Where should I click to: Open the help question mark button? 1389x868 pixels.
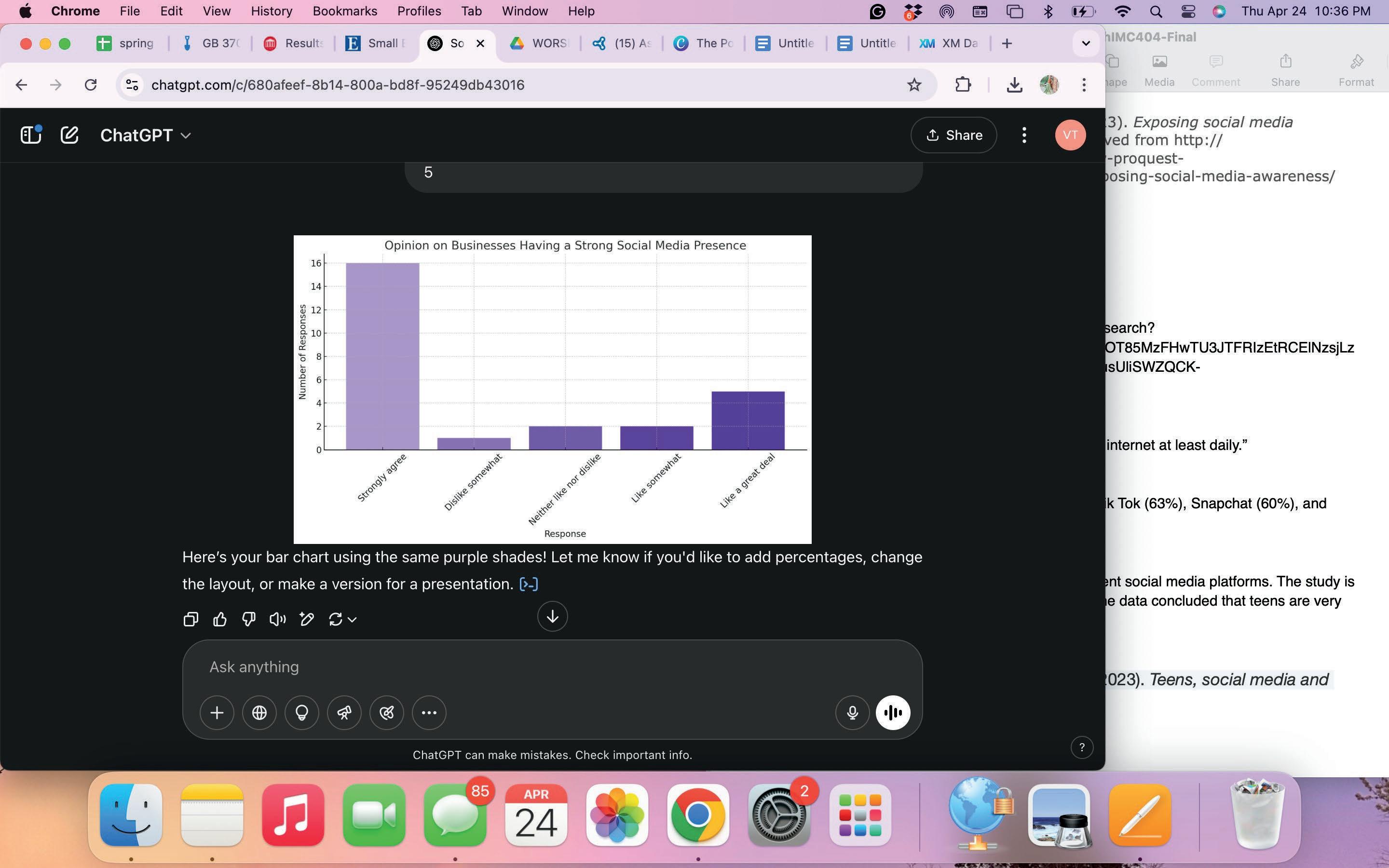pos(1081,747)
